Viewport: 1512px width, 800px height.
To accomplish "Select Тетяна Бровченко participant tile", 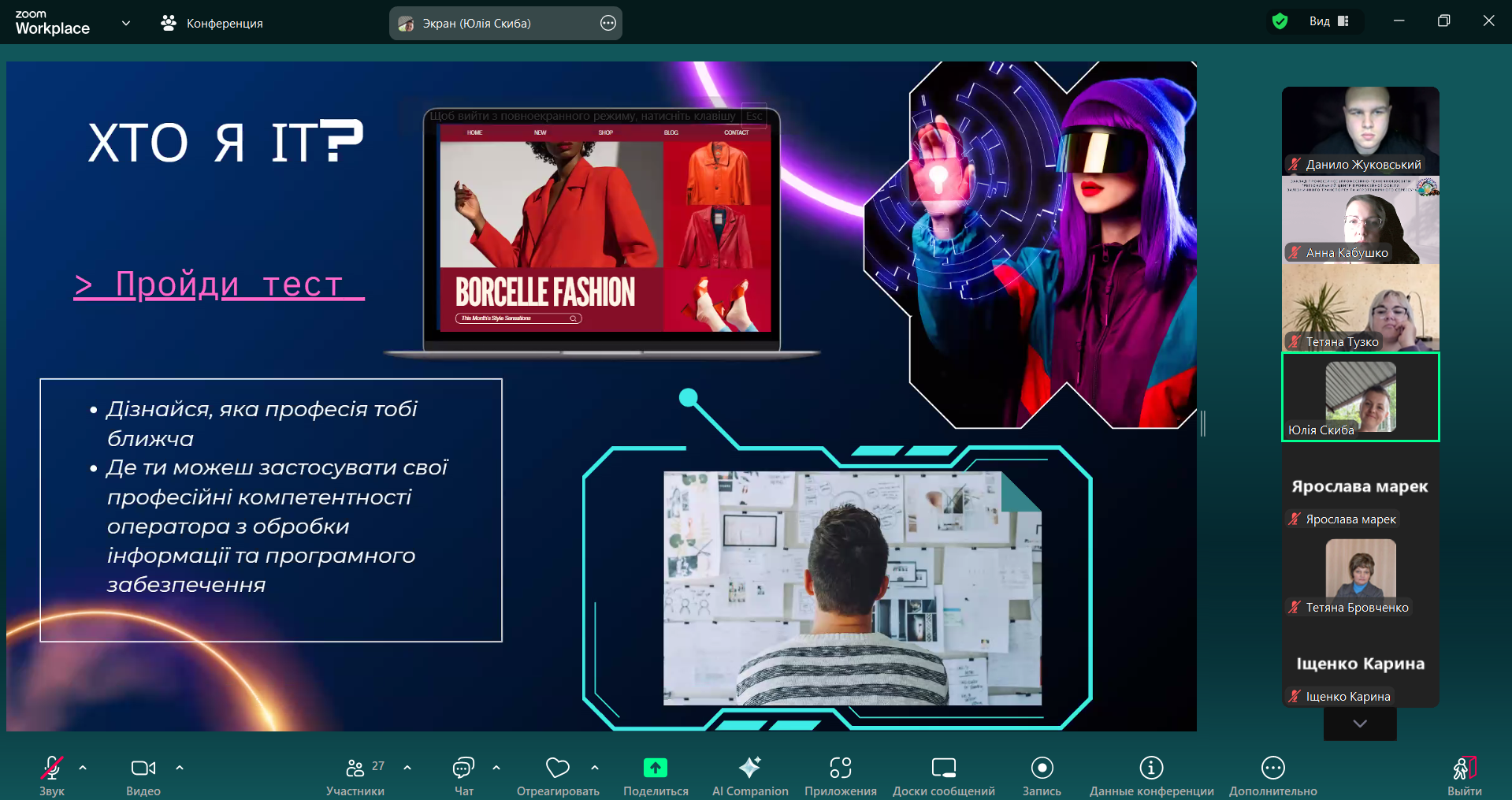I will pos(1361,574).
